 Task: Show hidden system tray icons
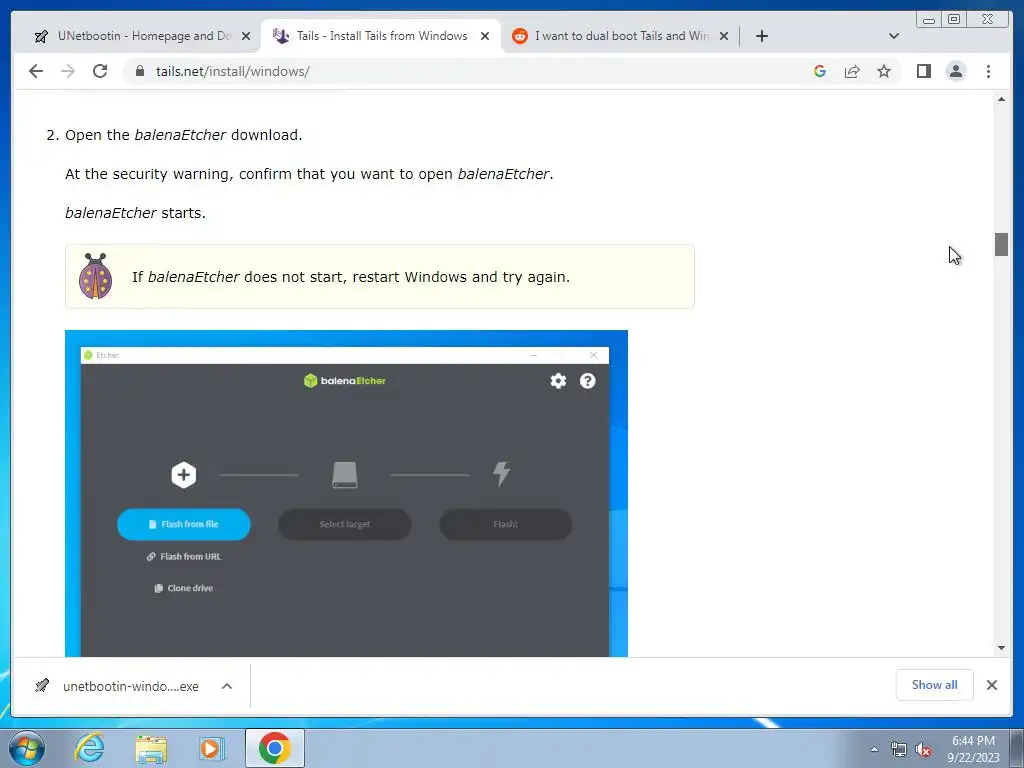pos(874,749)
